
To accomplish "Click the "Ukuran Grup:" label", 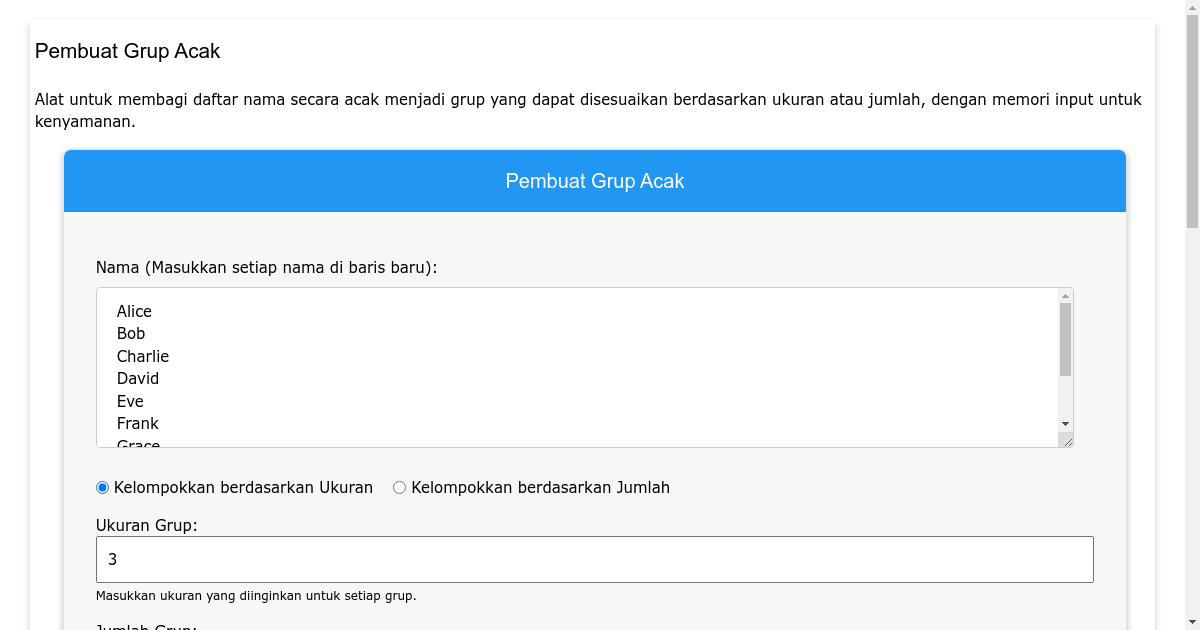I will [146, 524].
